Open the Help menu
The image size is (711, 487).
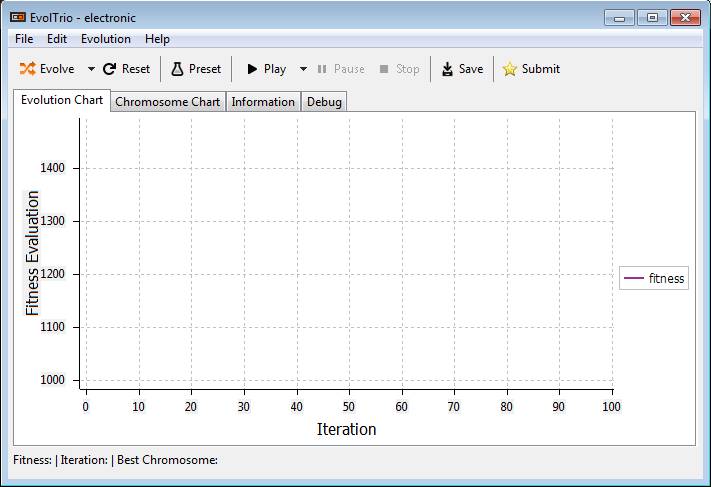coord(157,39)
